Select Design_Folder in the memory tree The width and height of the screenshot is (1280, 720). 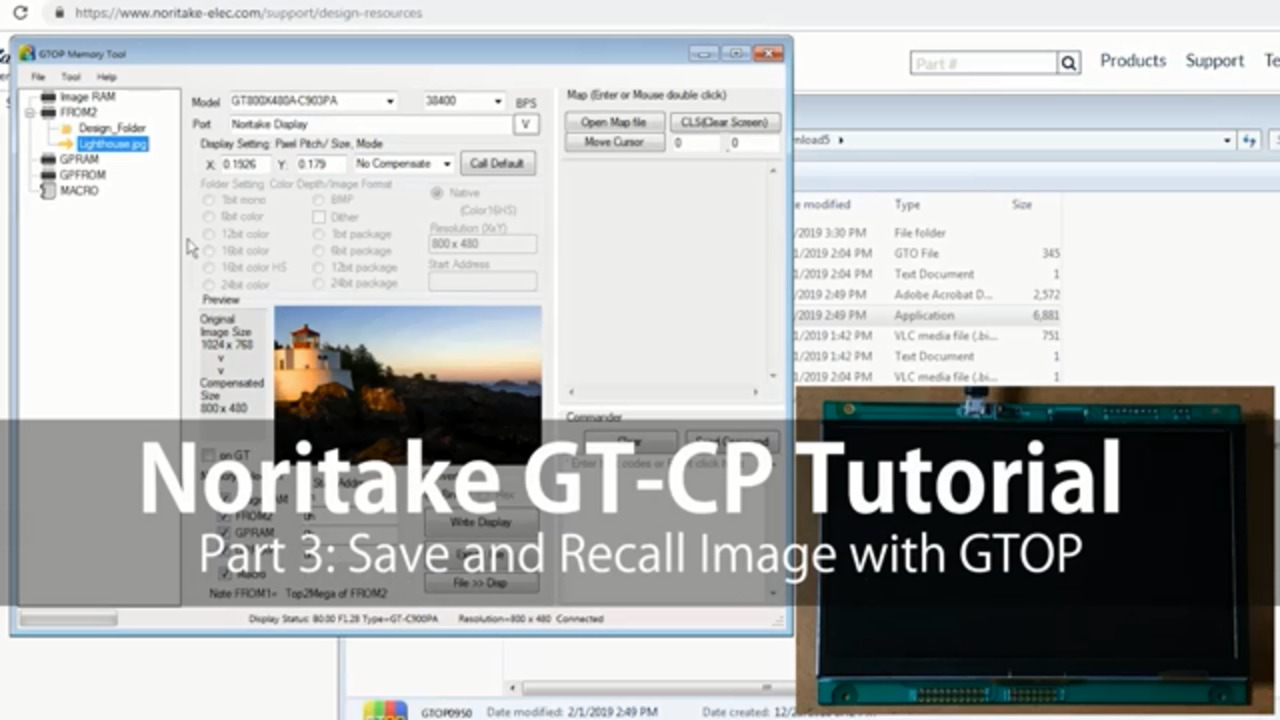tap(112, 128)
